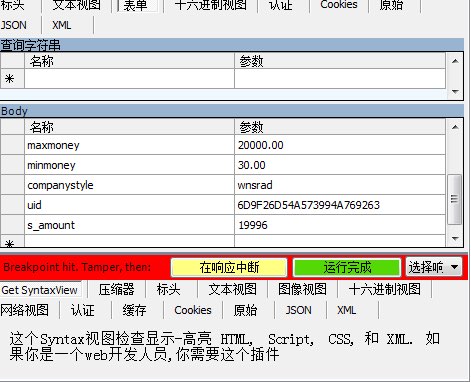471x382 pixels.
Task: Click the query string new-row parameter cell
Action: tap(340, 79)
